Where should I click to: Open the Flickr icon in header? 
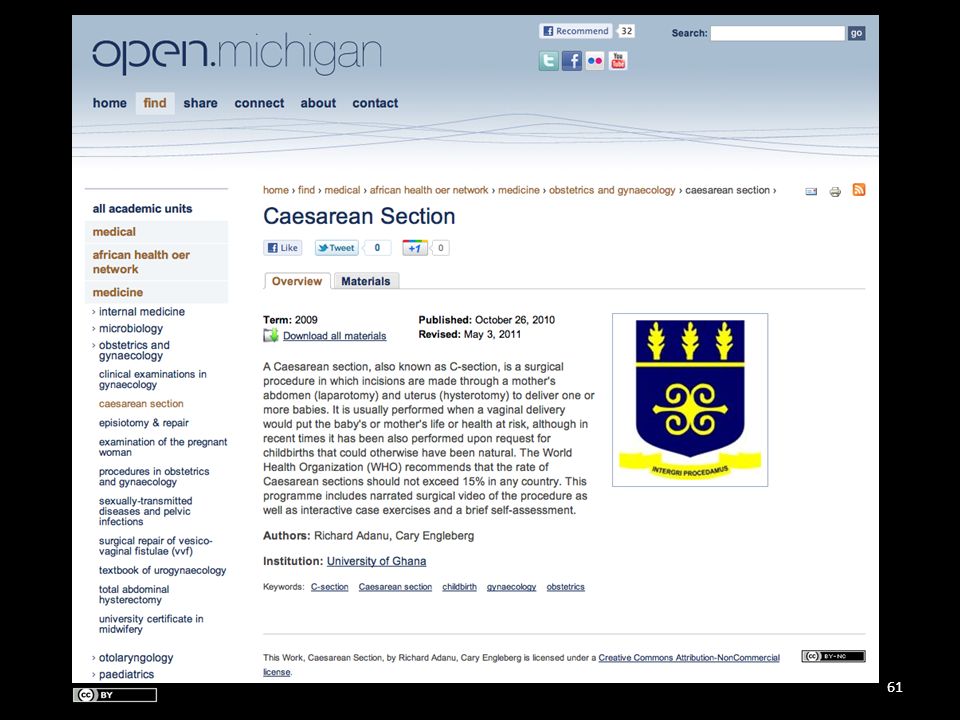point(594,61)
